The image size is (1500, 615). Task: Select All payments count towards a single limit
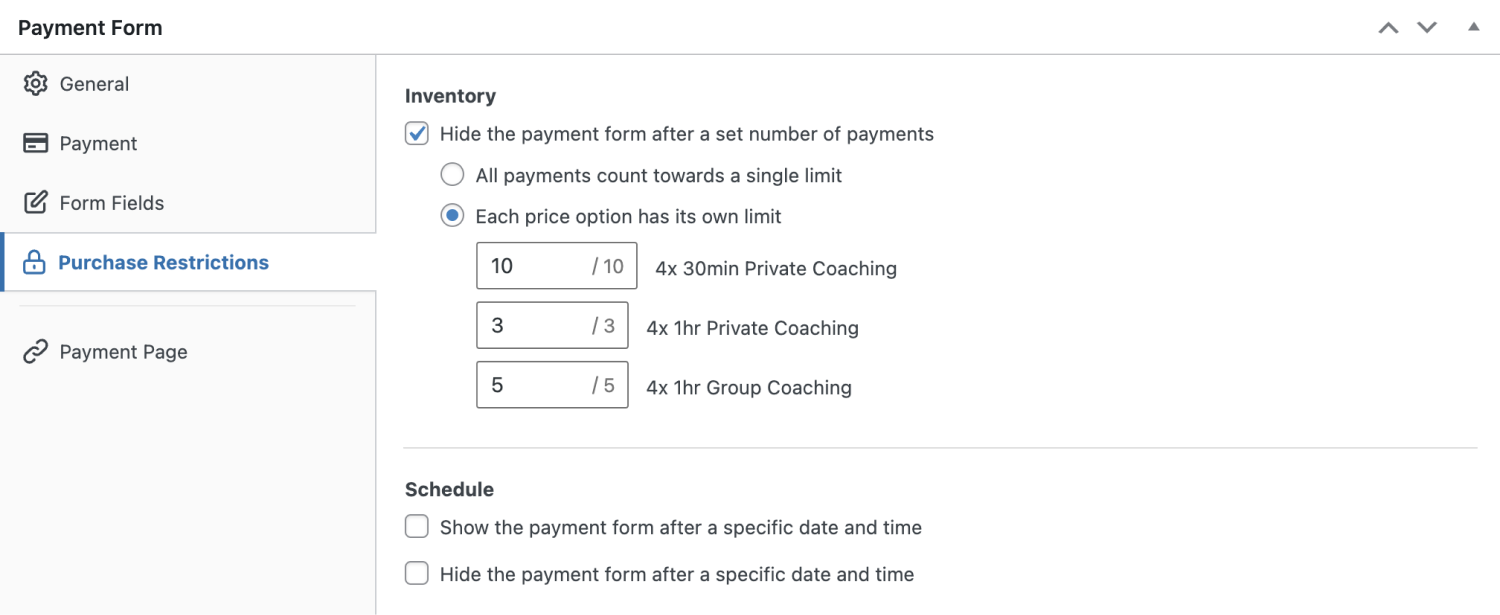[453, 175]
